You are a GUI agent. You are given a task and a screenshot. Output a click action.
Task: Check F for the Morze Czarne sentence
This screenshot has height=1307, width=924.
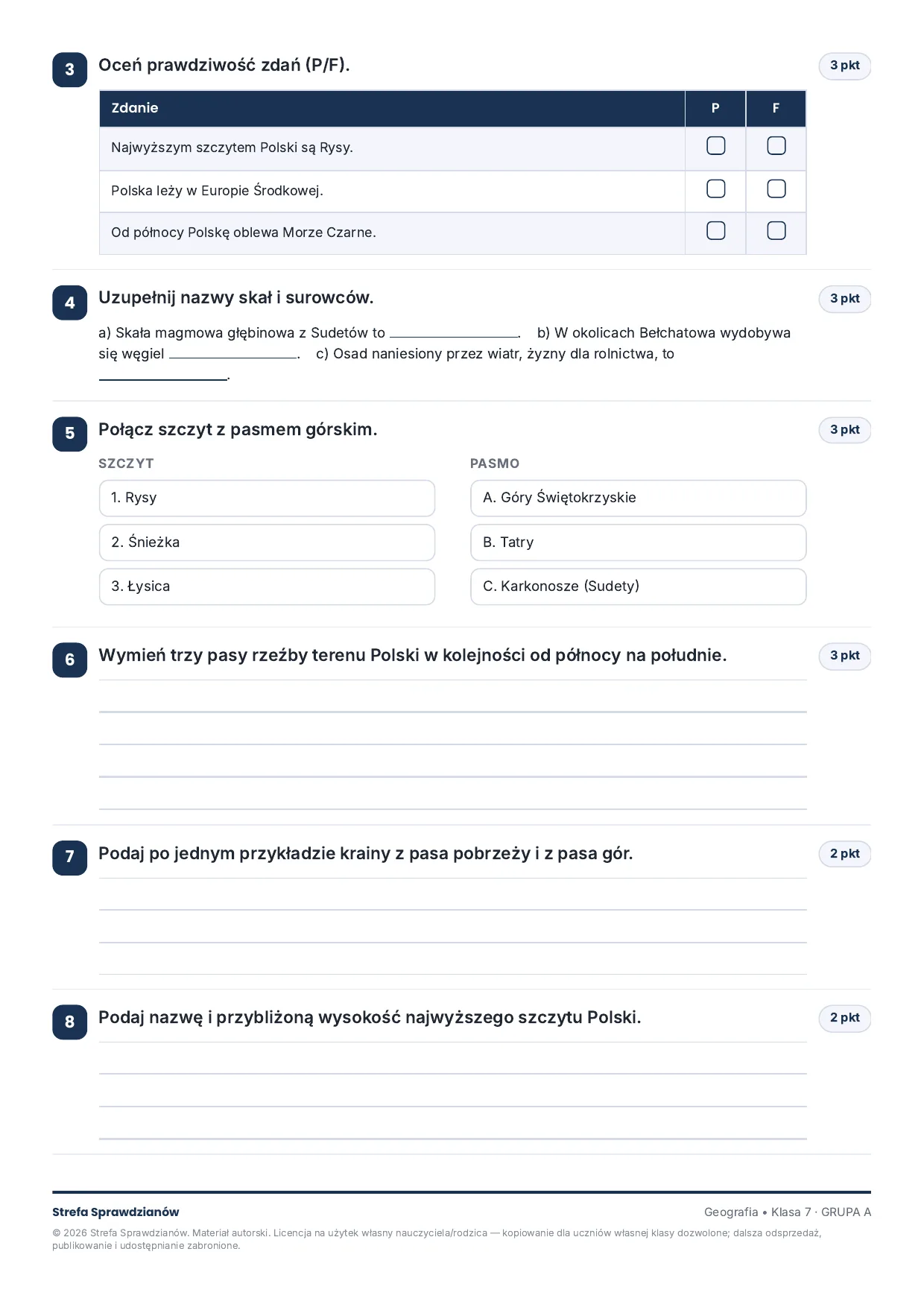pyautogui.click(x=776, y=230)
